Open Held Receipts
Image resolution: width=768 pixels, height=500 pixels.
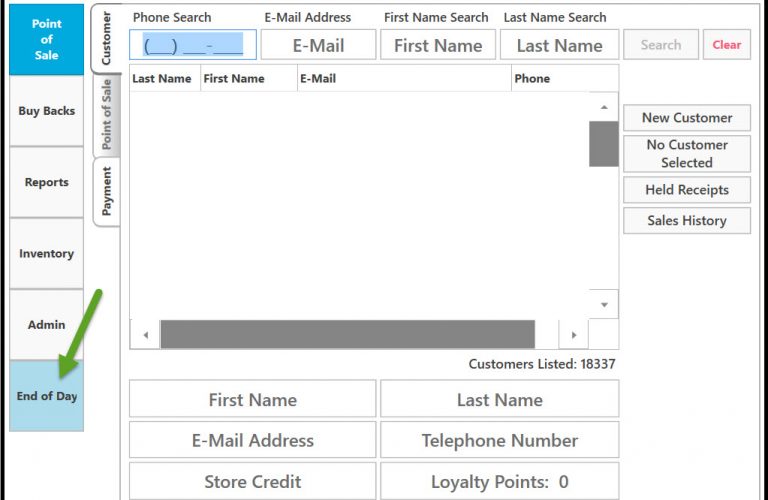(x=687, y=190)
